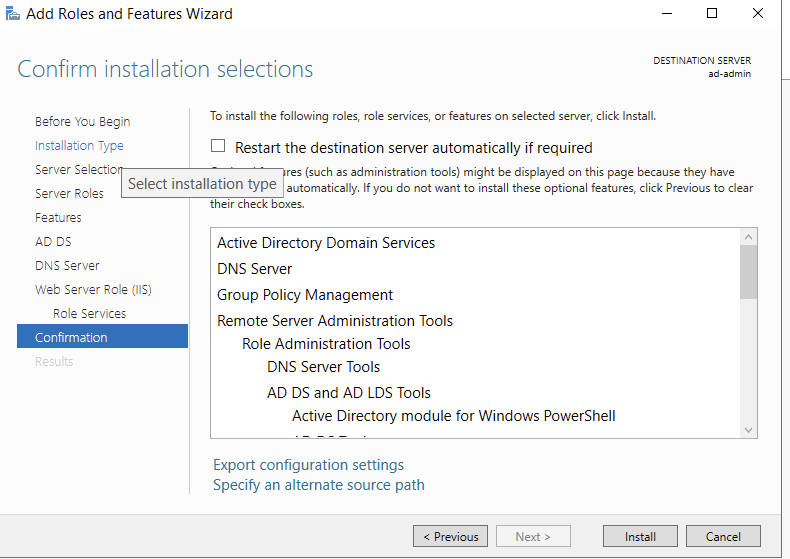
Task: Click the selections list scrollbar thumb
Action: click(748, 272)
